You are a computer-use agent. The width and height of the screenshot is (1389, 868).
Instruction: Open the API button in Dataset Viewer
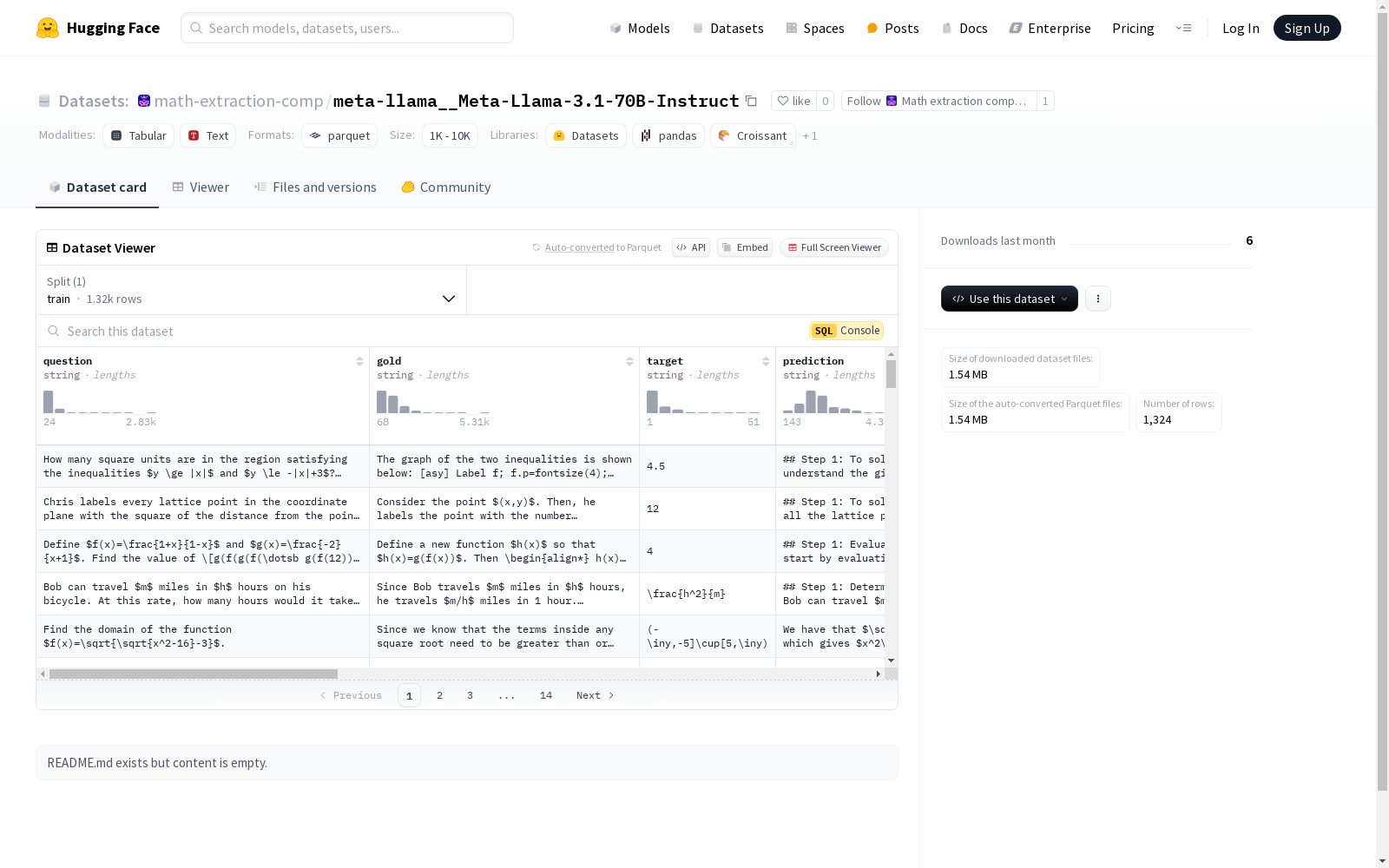pos(691,247)
